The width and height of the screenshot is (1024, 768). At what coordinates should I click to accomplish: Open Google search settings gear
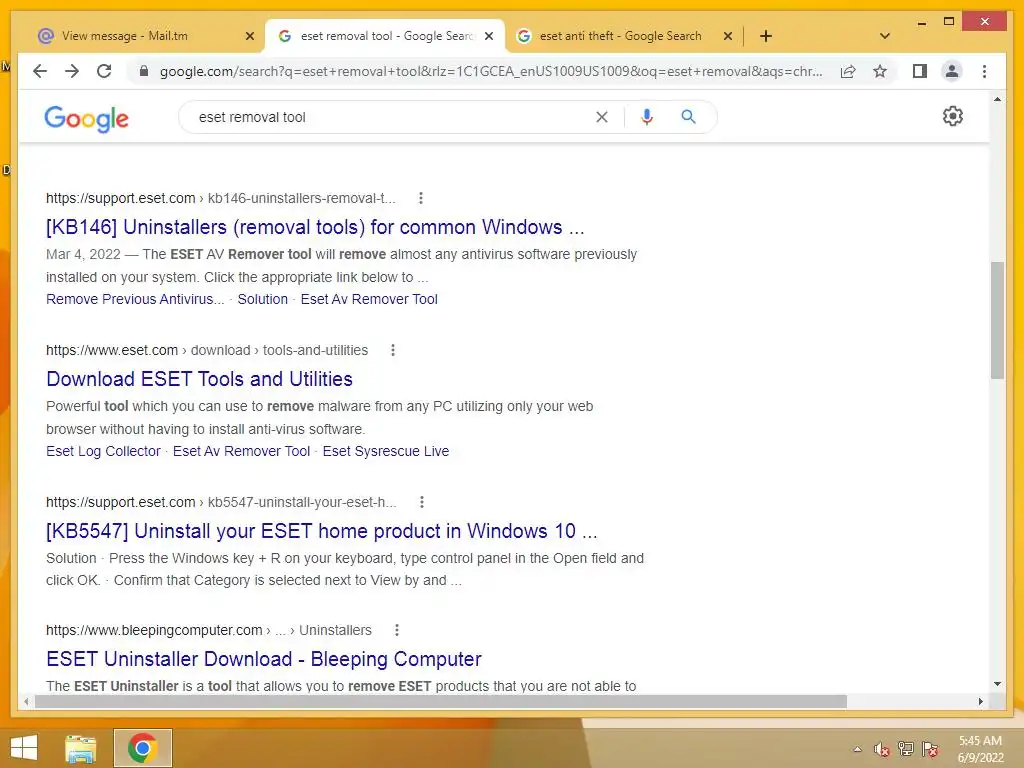(952, 116)
